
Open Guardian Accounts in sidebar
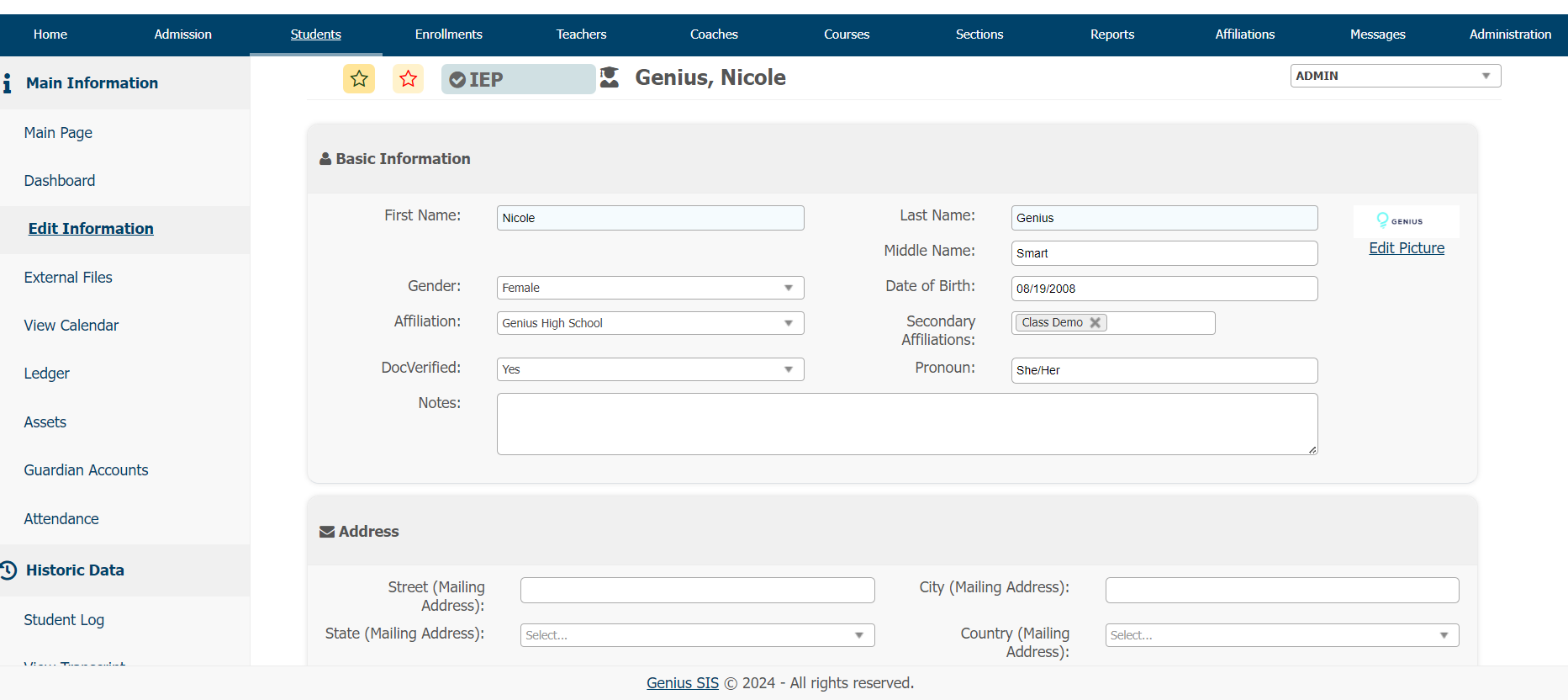pyautogui.click(x=86, y=470)
